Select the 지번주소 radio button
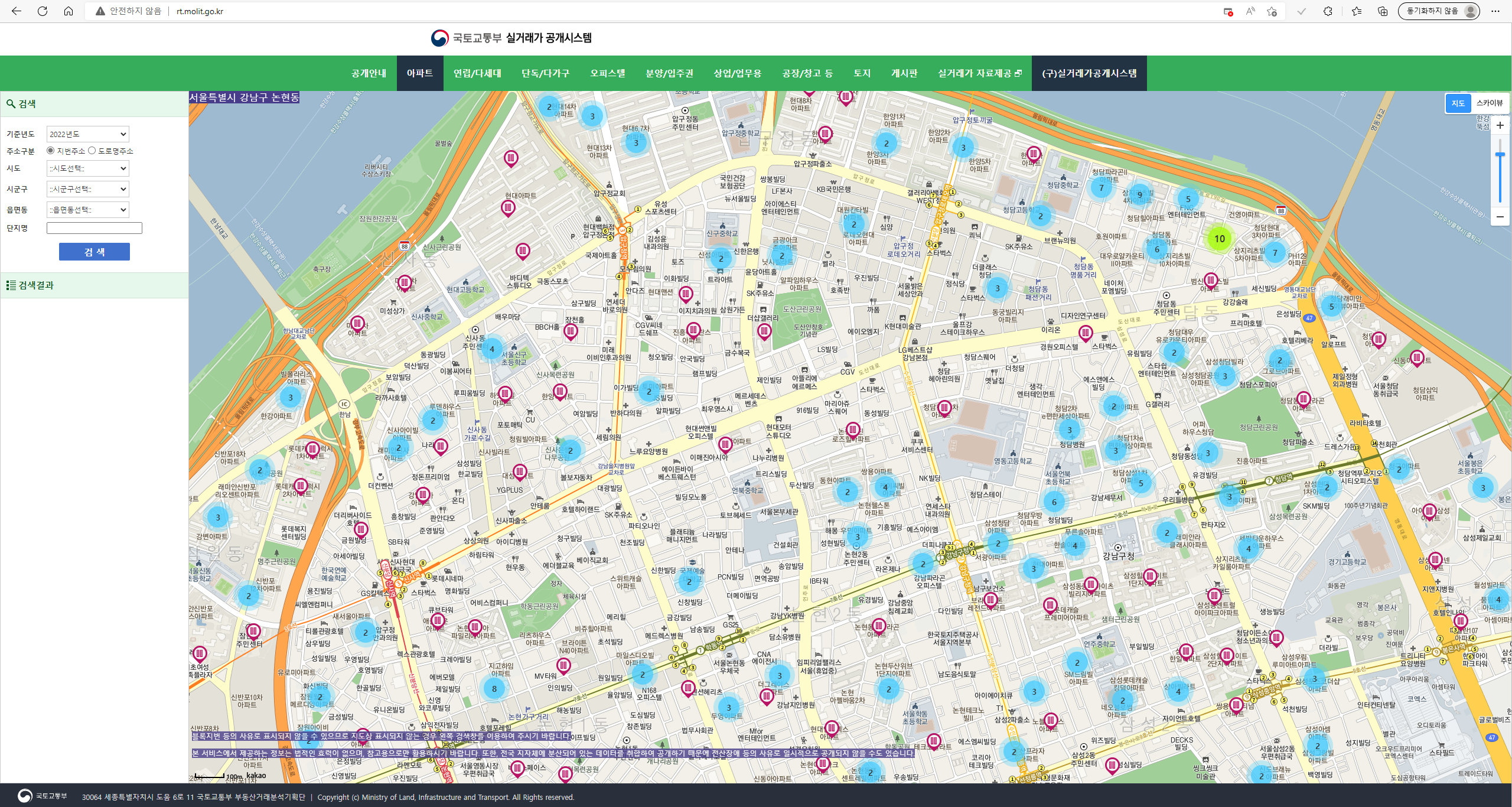 tap(51, 151)
